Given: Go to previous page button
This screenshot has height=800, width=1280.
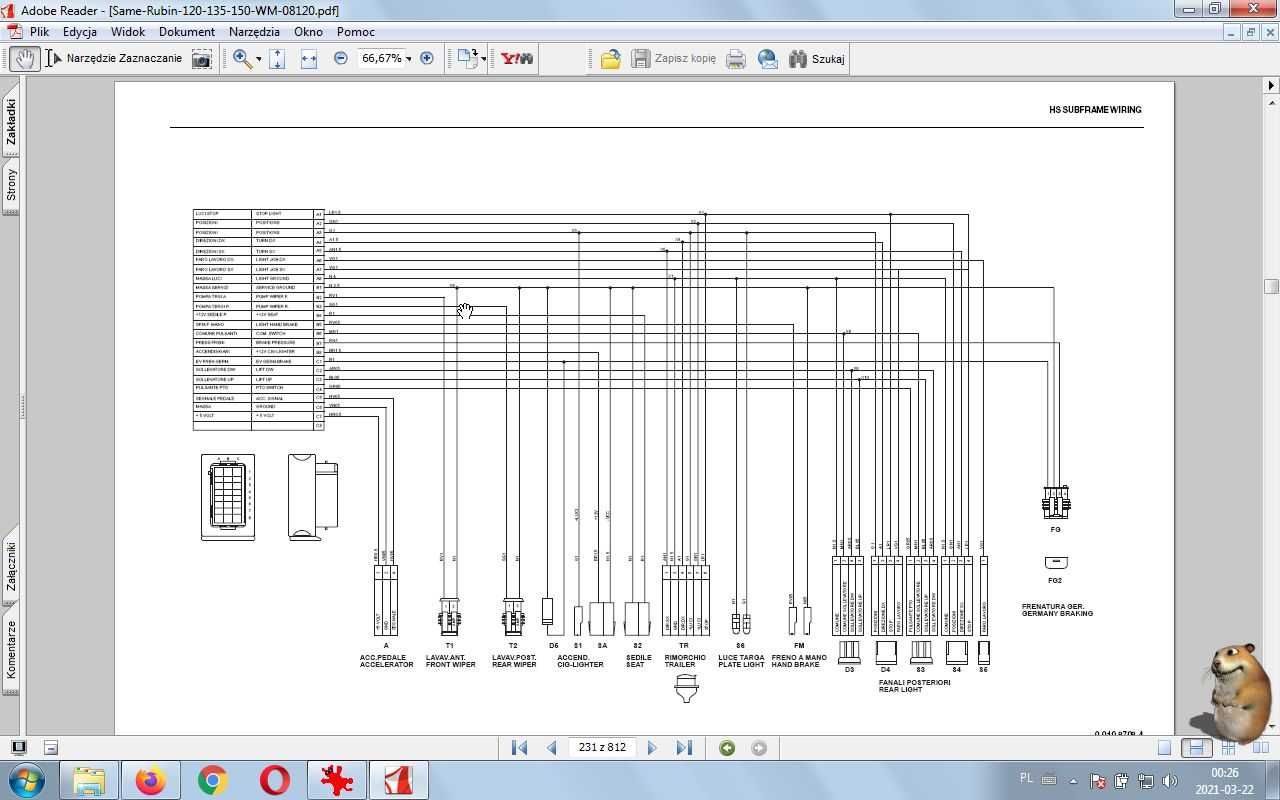Looking at the screenshot, I should click(552, 748).
